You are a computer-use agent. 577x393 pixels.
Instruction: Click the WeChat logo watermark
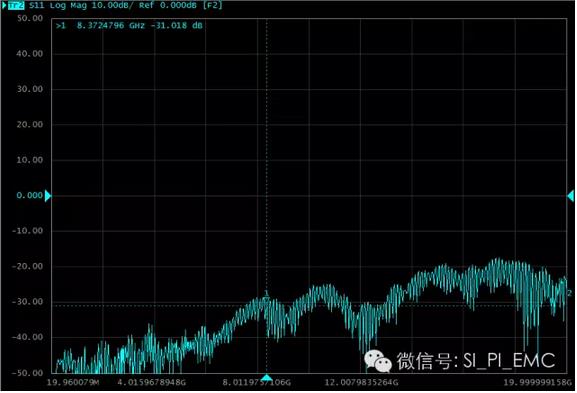pyautogui.click(x=378, y=361)
